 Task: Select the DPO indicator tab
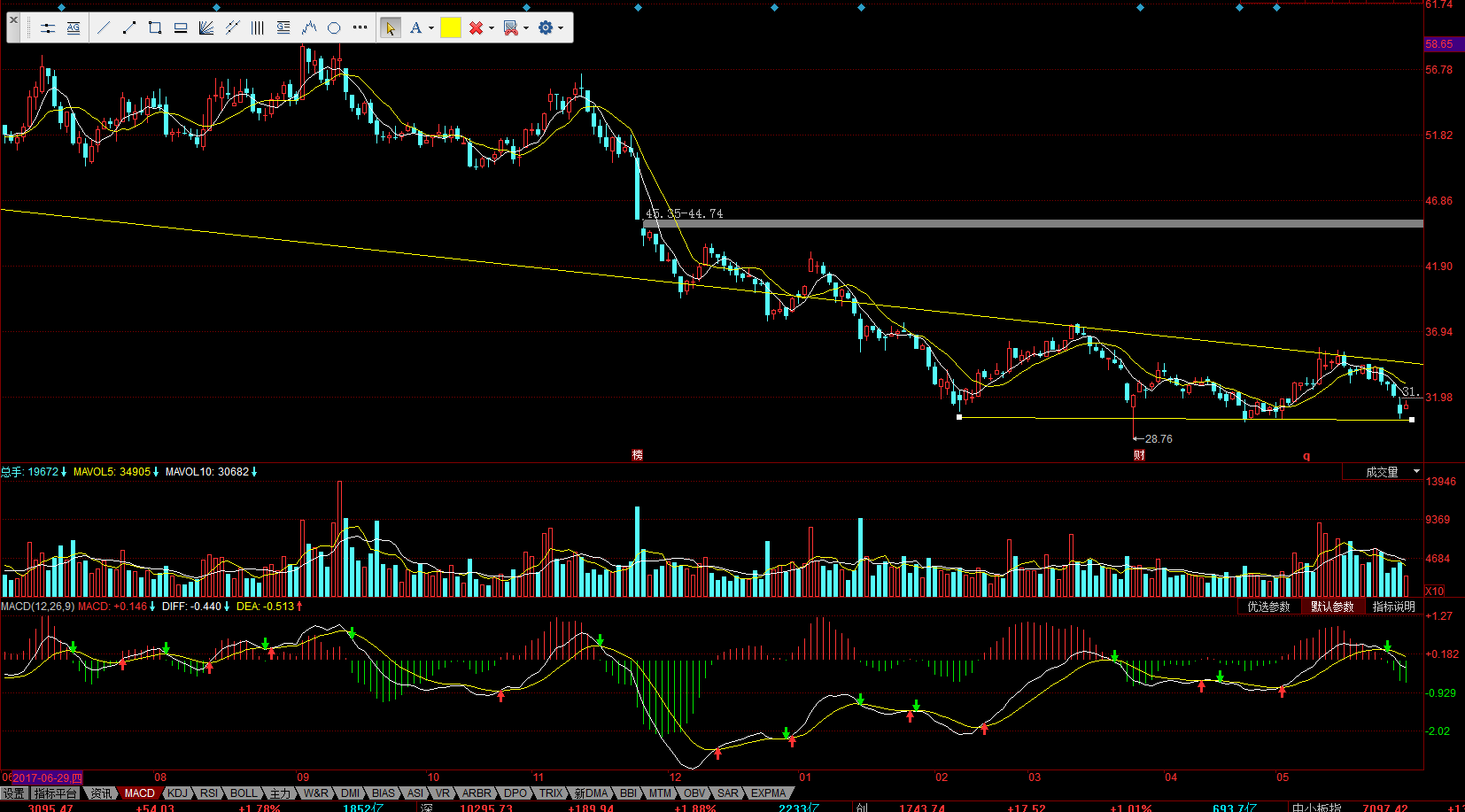pyautogui.click(x=515, y=793)
